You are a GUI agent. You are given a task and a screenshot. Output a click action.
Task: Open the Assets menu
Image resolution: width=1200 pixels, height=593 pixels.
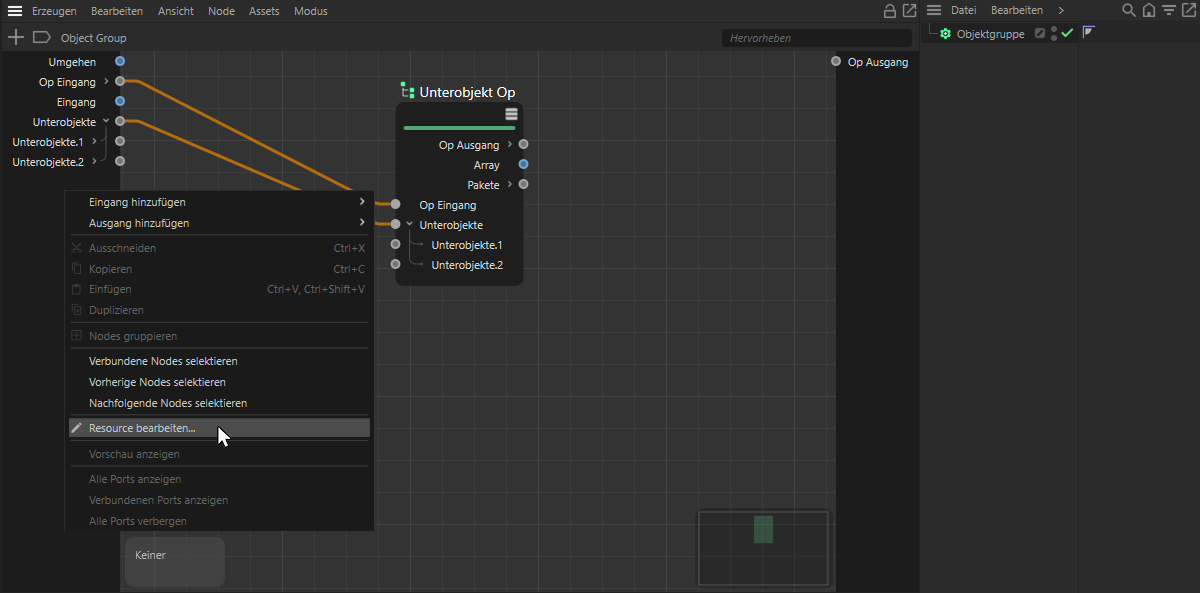coord(264,11)
